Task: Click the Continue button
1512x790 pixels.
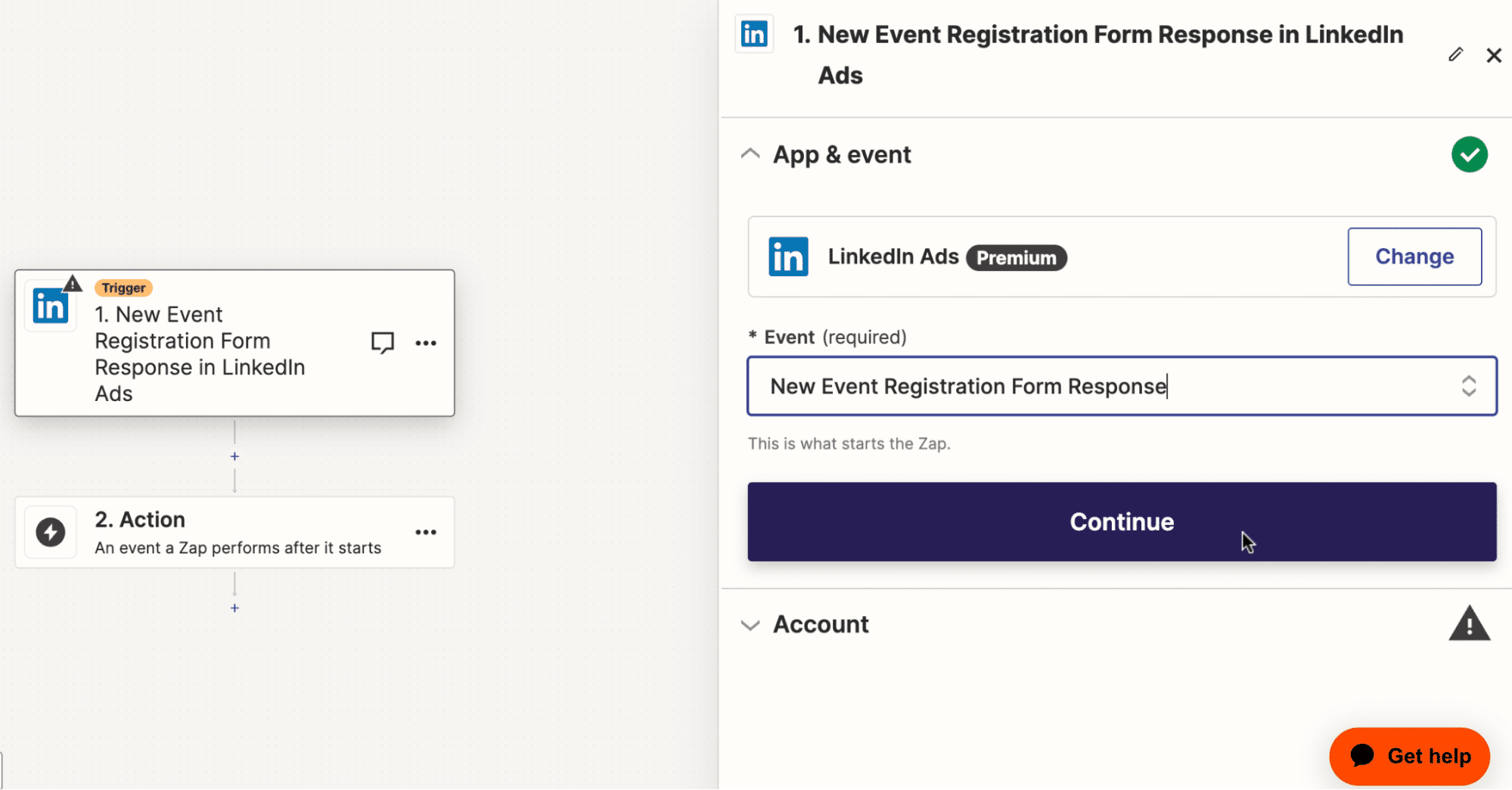Action: click(1122, 521)
